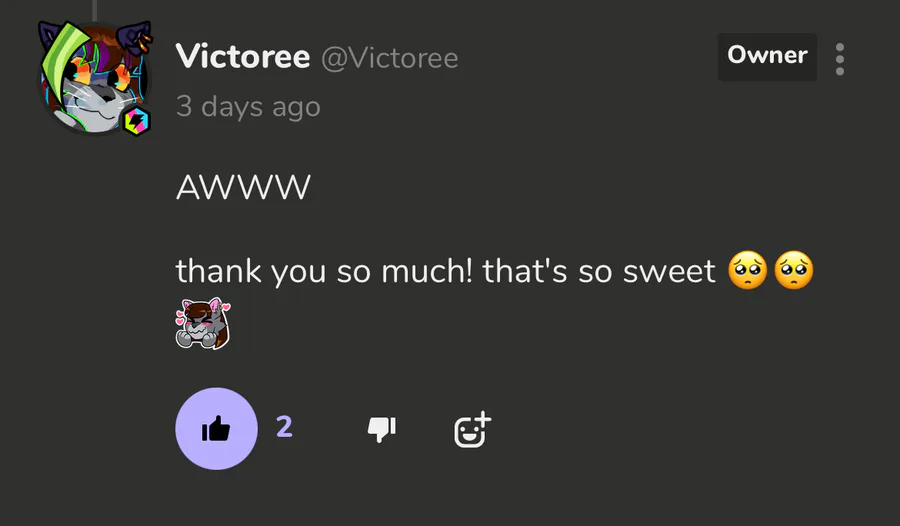Click the thank you so much phrase
Viewport: 900px width, 526px height.
coord(324,271)
